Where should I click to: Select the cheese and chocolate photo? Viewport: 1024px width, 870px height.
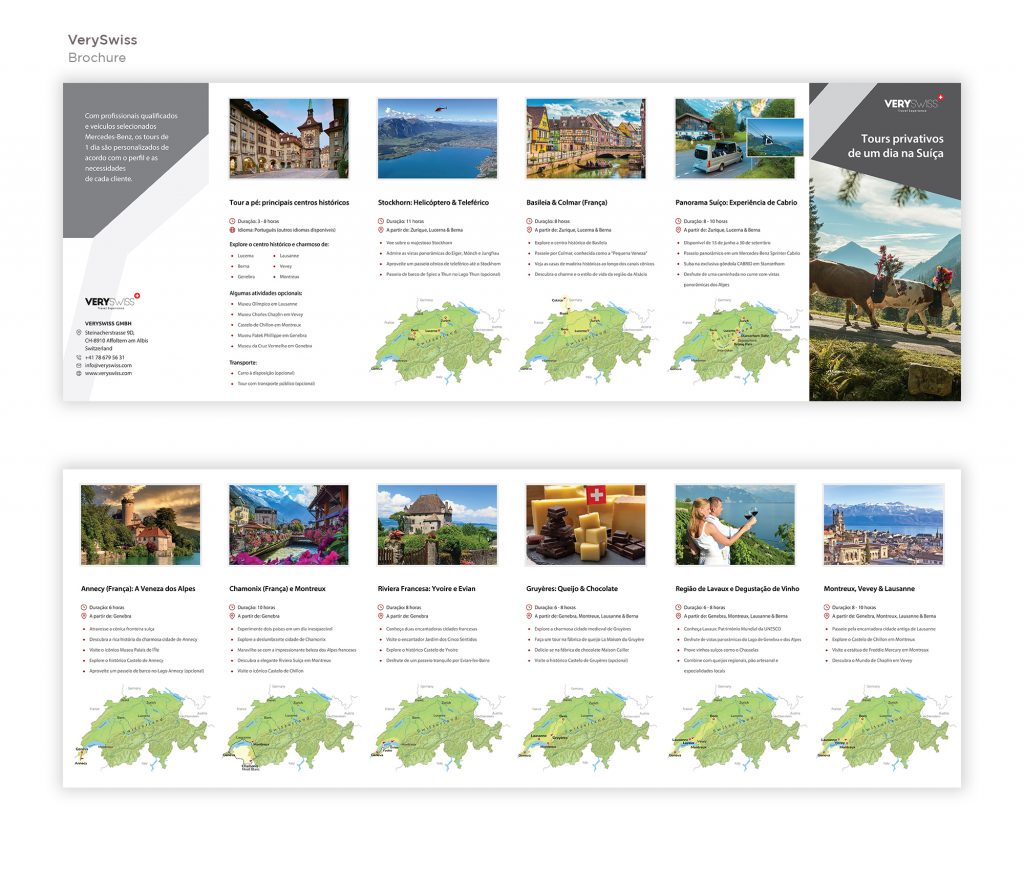point(585,524)
